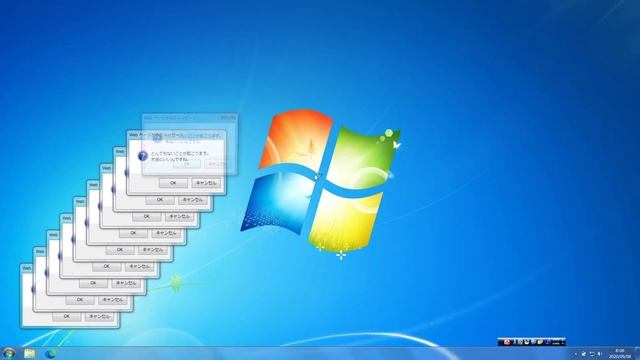Click キャンセル in the frontmost message dialog
This screenshot has width=640, height=360.
(x=206, y=183)
